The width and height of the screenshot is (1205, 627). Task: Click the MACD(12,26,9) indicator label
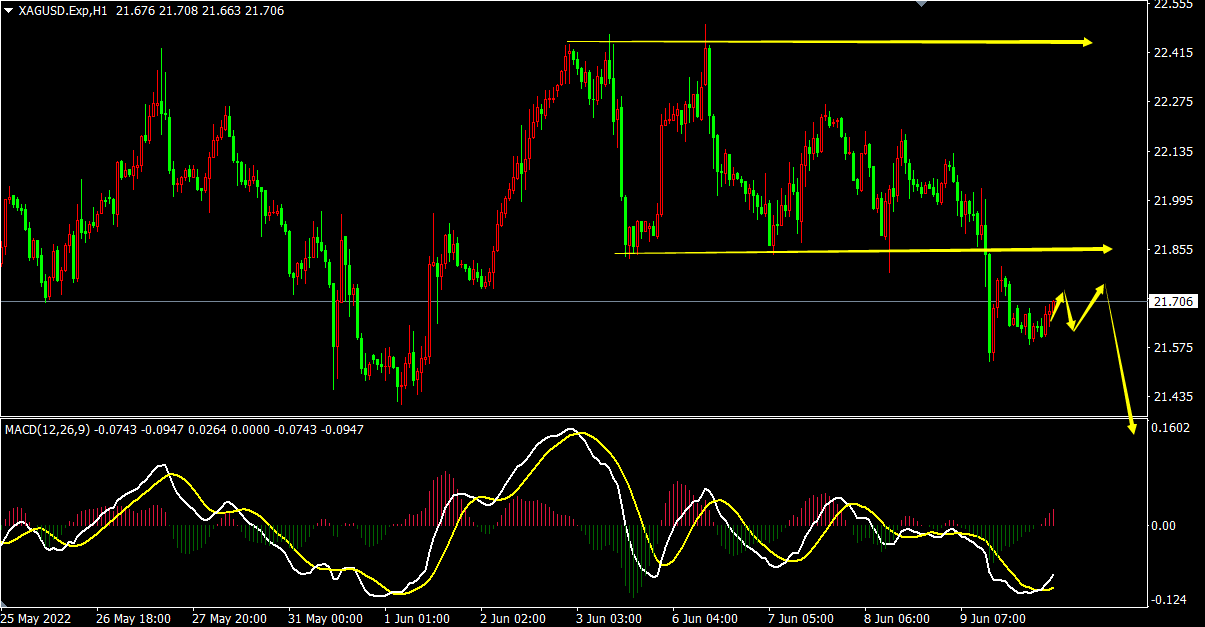point(47,430)
